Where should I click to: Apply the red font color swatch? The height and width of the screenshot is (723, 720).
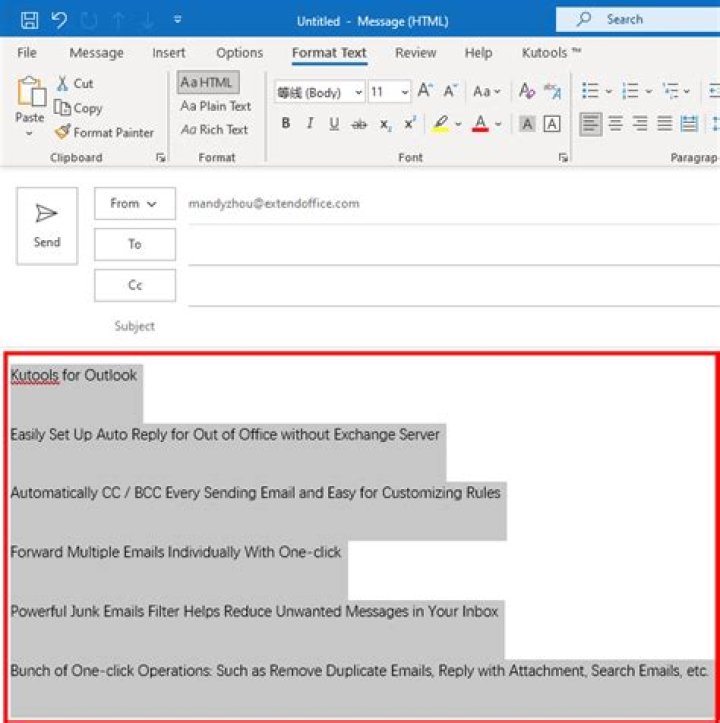pyautogui.click(x=481, y=124)
